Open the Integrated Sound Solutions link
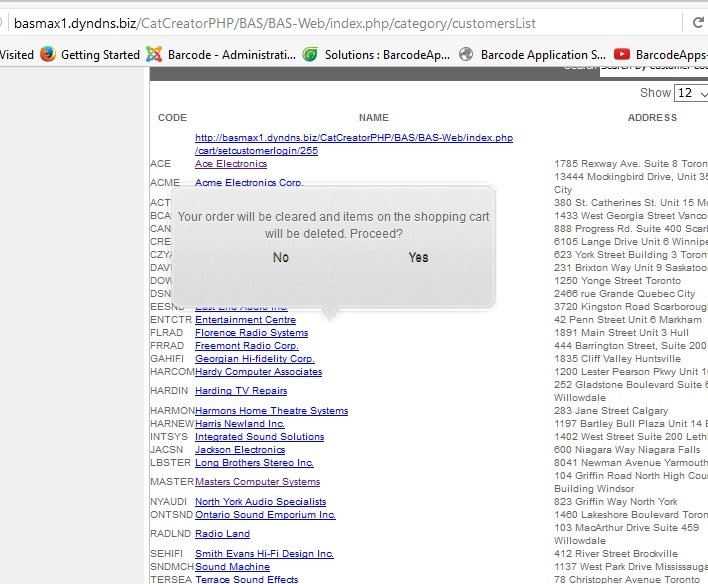This screenshot has height=584, width=708. [259, 437]
